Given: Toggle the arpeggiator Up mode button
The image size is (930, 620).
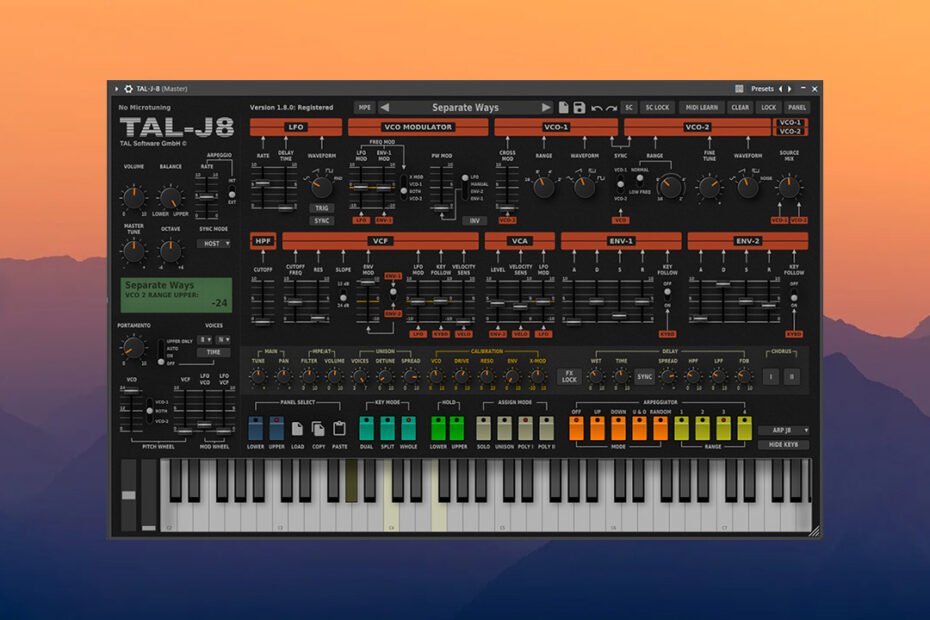Looking at the screenshot, I should 598,427.
